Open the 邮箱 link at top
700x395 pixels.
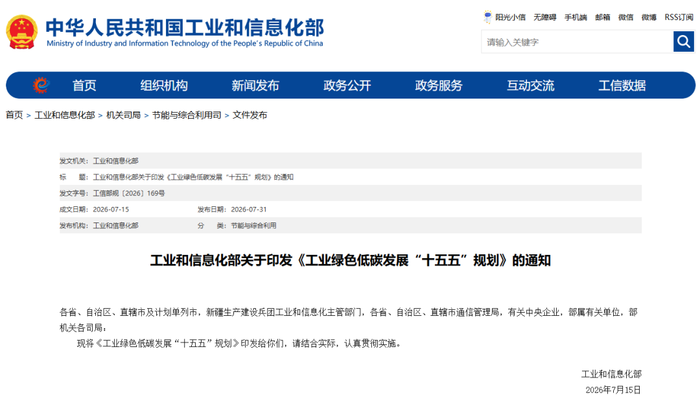click(x=603, y=17)
